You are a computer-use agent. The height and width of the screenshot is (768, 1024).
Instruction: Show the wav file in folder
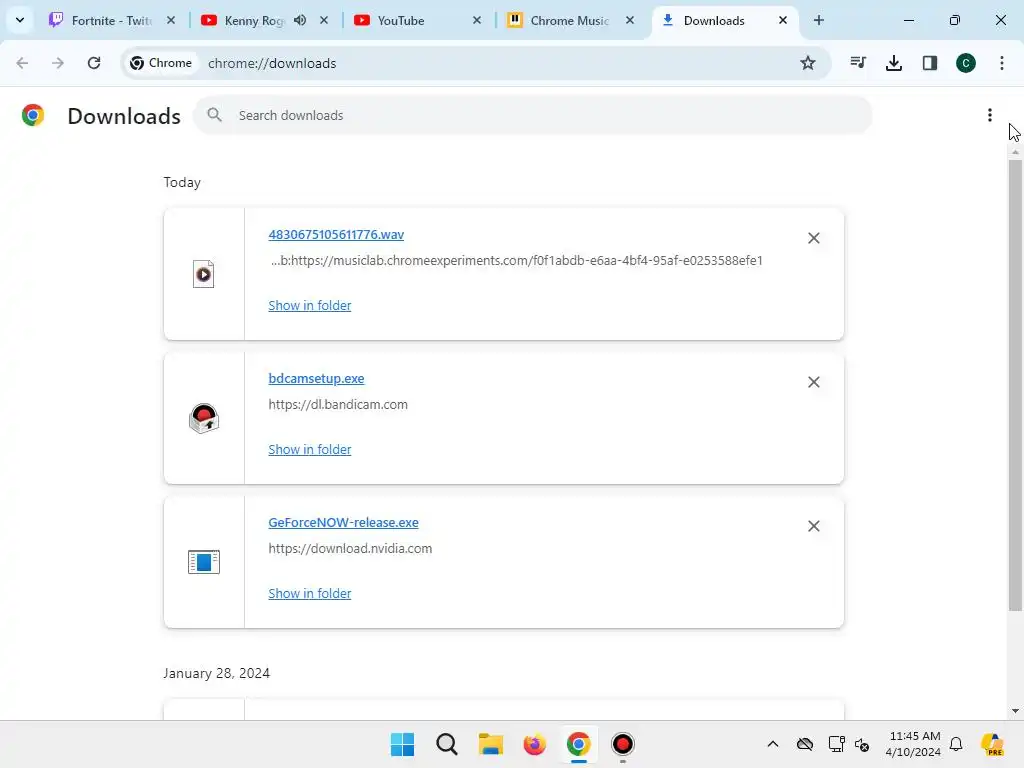click(310, 305)
